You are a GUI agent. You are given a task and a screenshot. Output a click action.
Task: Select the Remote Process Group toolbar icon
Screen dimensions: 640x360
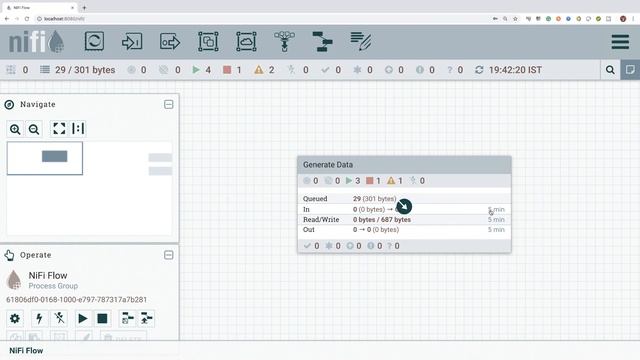(x=246, y=42)
